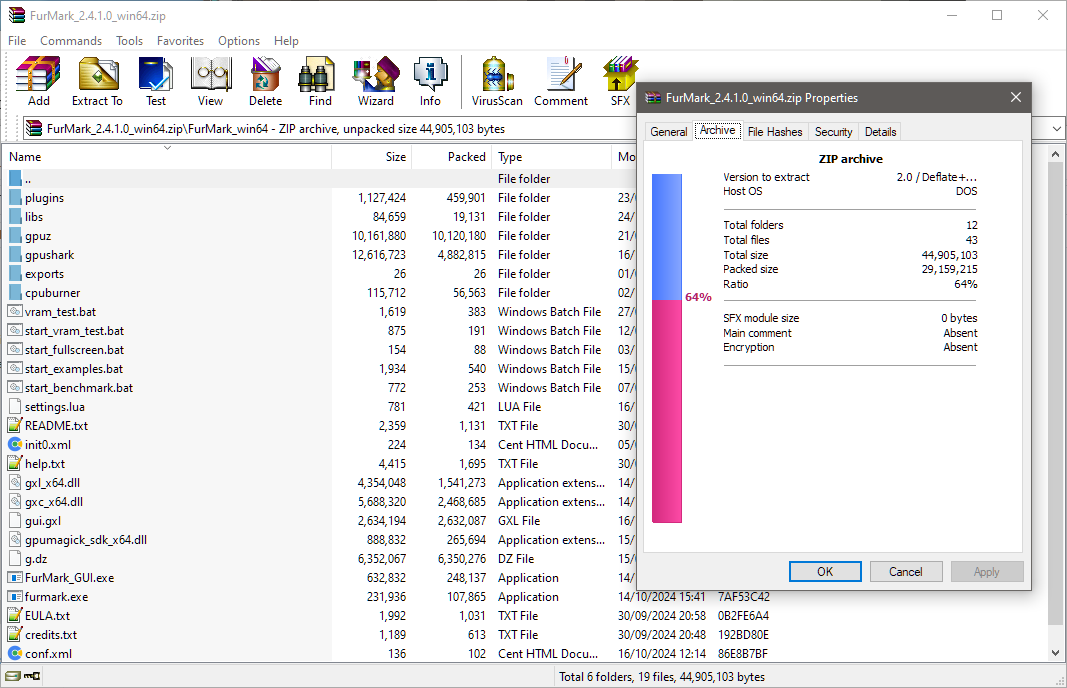This screenshot has height=688, width=1067.
Task: Click Cancel in the Properties dialog
Action: click(x=906, y=572)
